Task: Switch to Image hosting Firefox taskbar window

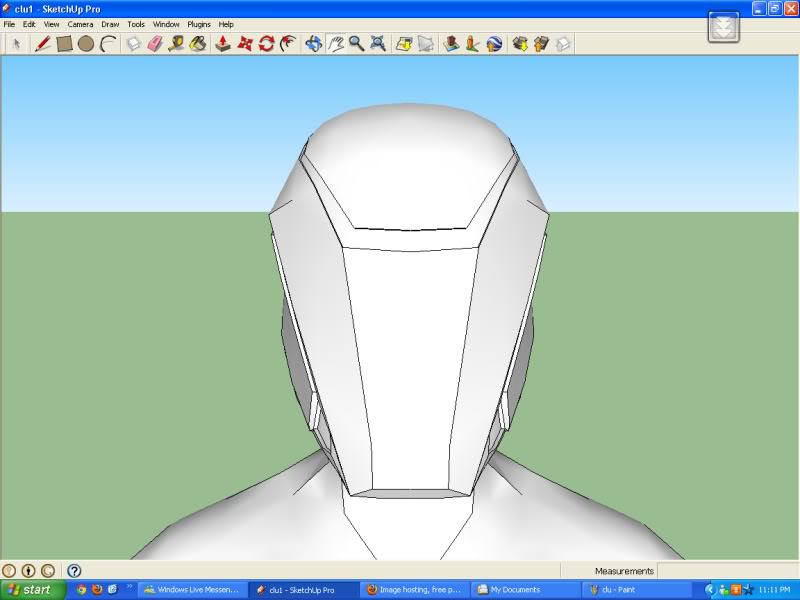Action: coord(414,590)
